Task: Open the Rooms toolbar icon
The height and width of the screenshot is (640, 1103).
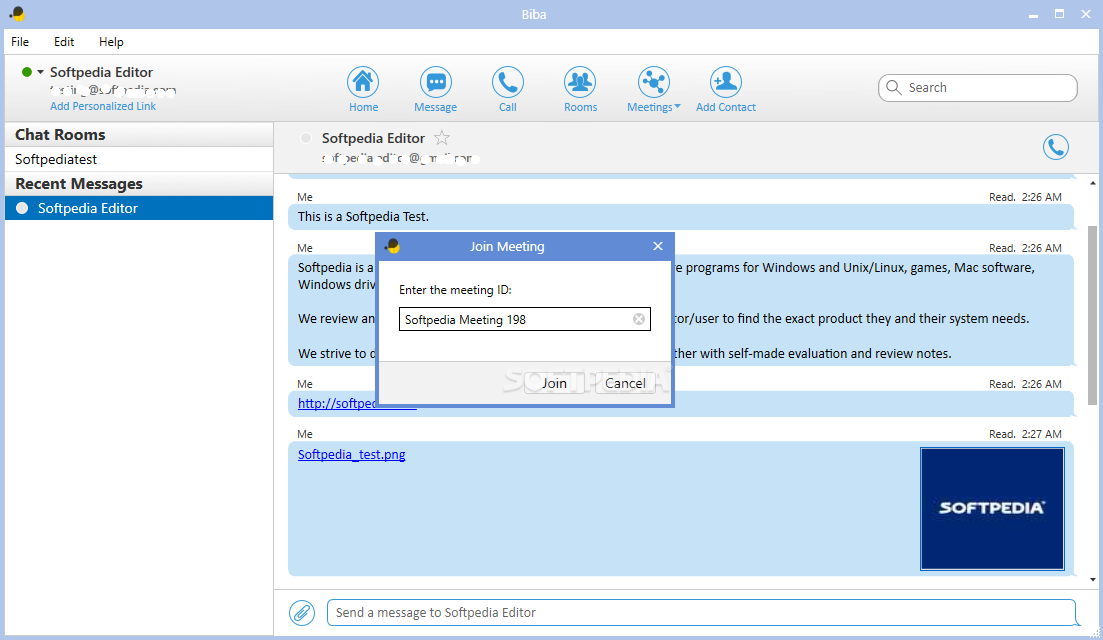Action: click(x=580, y=83)
